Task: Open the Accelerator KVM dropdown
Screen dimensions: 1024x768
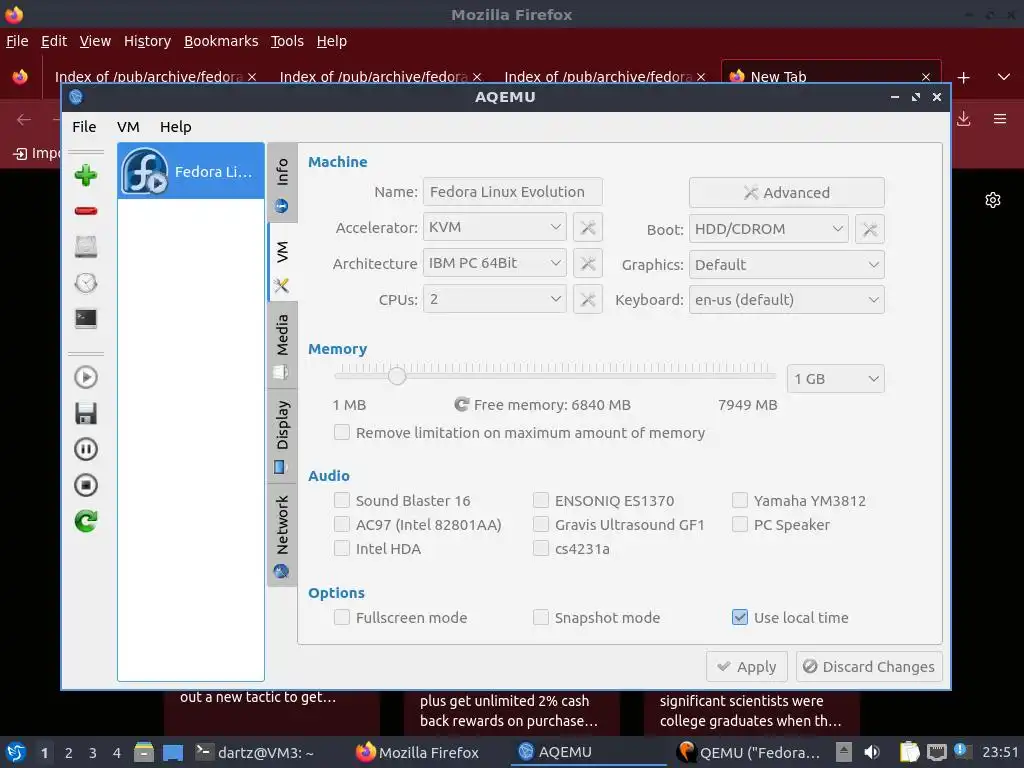Action: [x=494, y=227]
